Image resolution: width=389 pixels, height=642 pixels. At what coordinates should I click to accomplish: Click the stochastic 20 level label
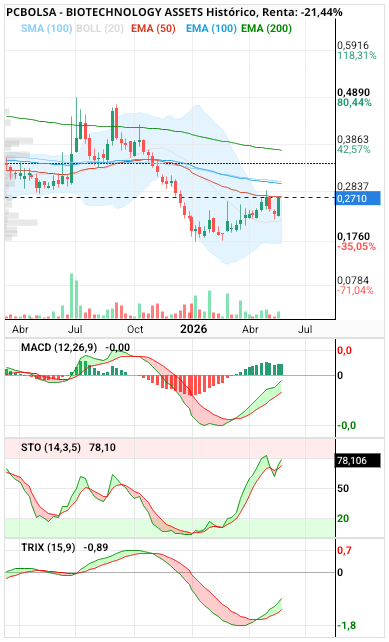pos(343,518)
